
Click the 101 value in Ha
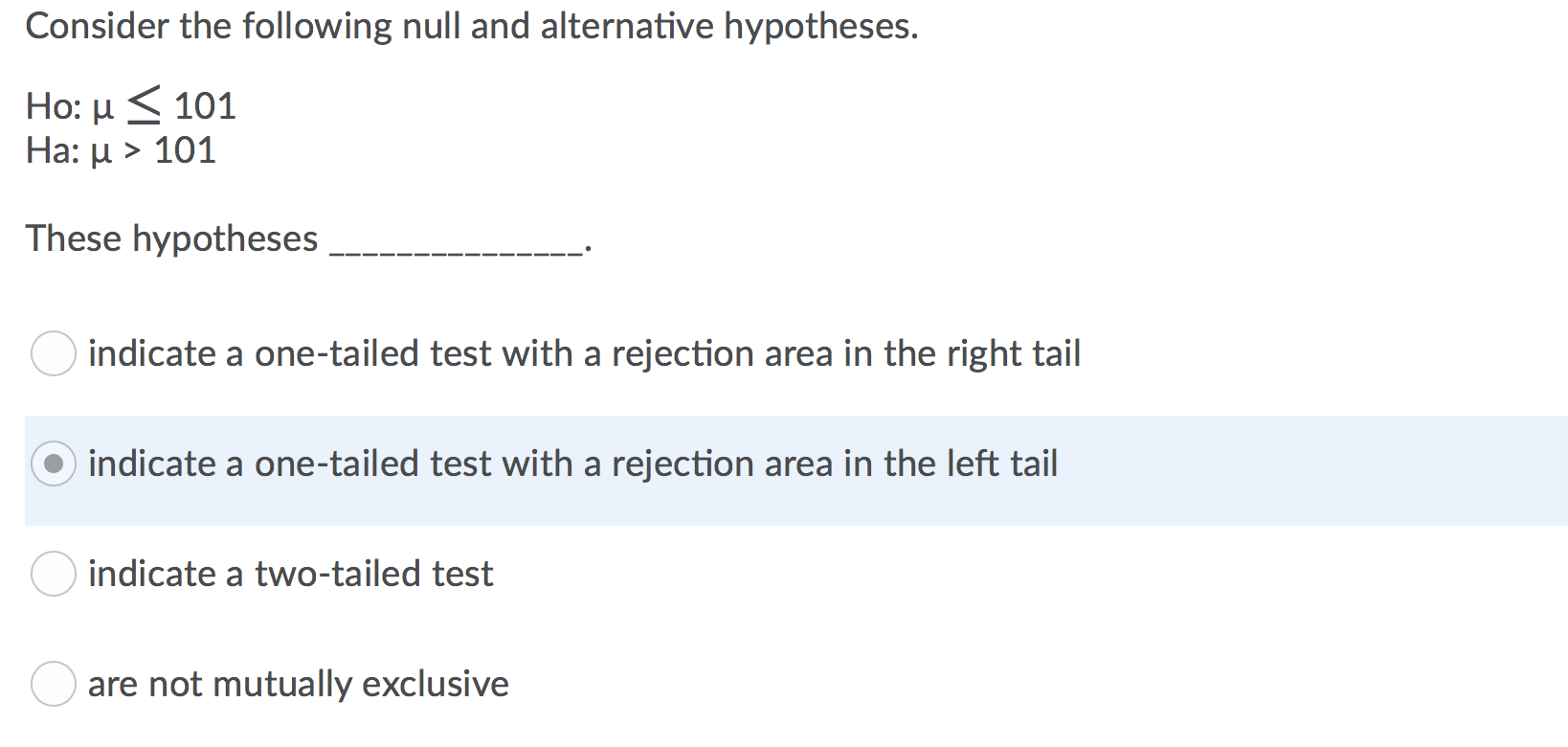pyautogui.click(x=185, y=150)
